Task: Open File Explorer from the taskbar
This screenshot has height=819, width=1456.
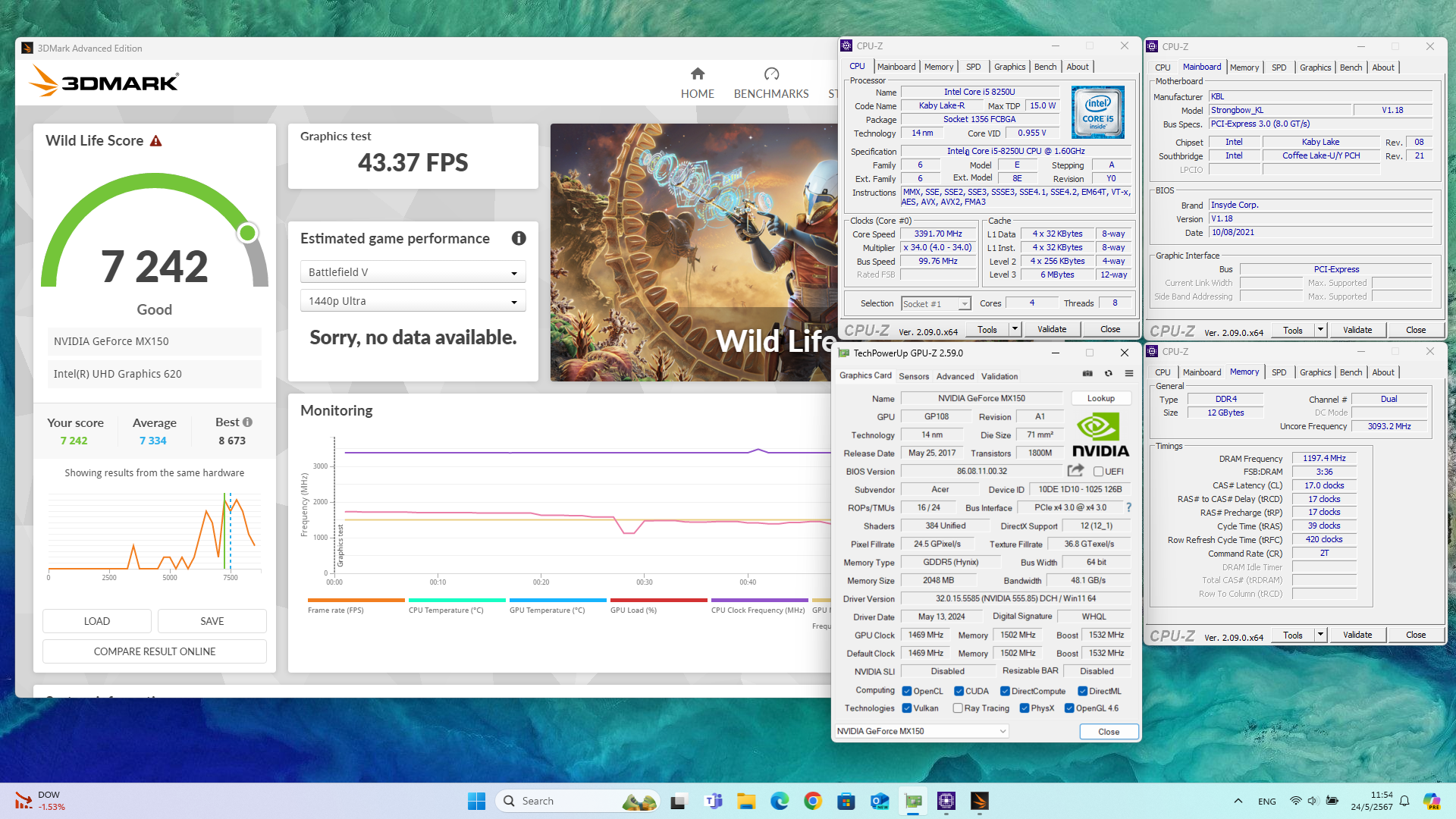Action: coord(746,802)
